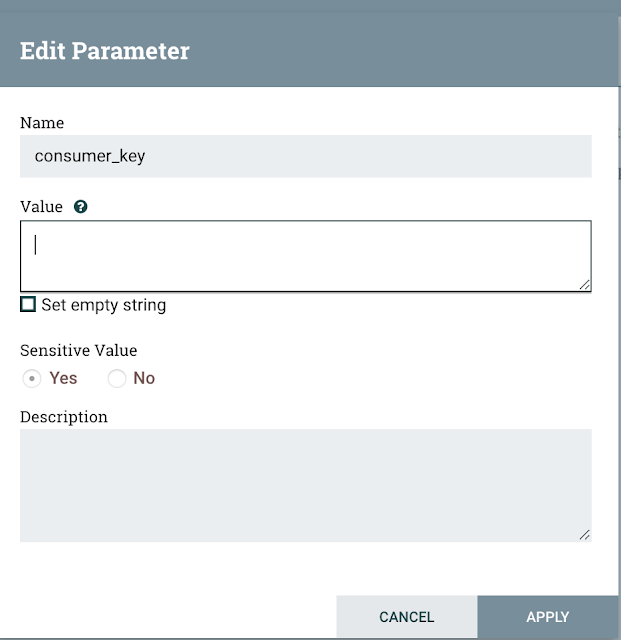Image resolution: width=621 pixels, height=640 pixels.
Task: Grab the Value box resize handle
Action: click(x=585, y=285)
